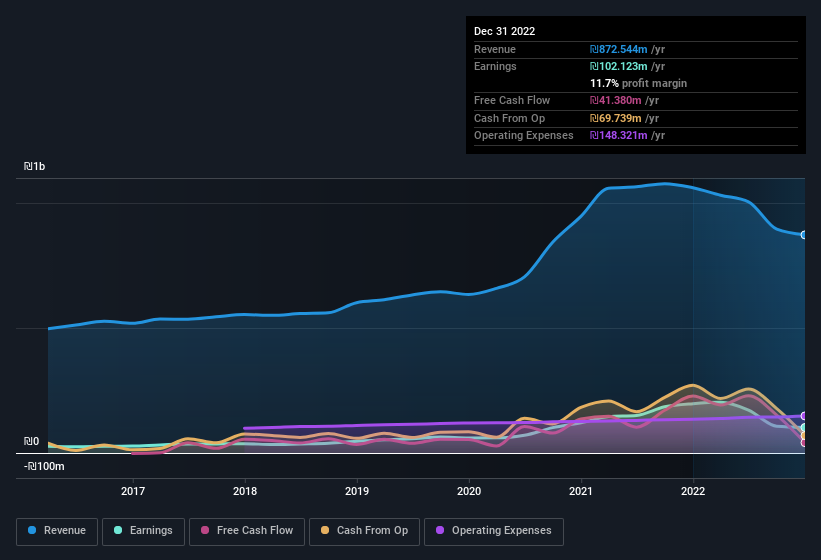The image size is (821, 560).
Task: Click the teal Earnings endpoint marker
Action: tap(804, 428)
